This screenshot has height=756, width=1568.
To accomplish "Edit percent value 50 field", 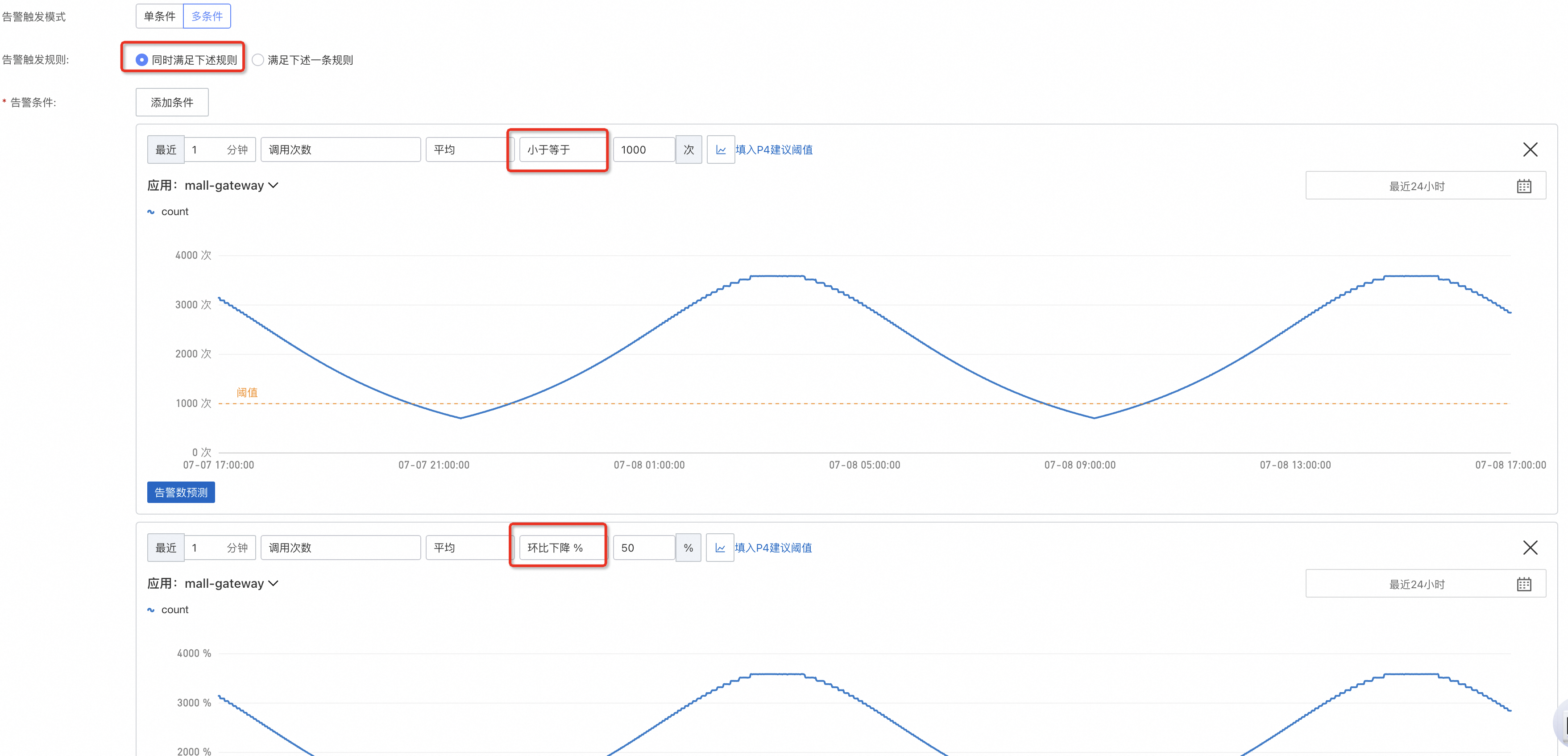I will [644, 548].
